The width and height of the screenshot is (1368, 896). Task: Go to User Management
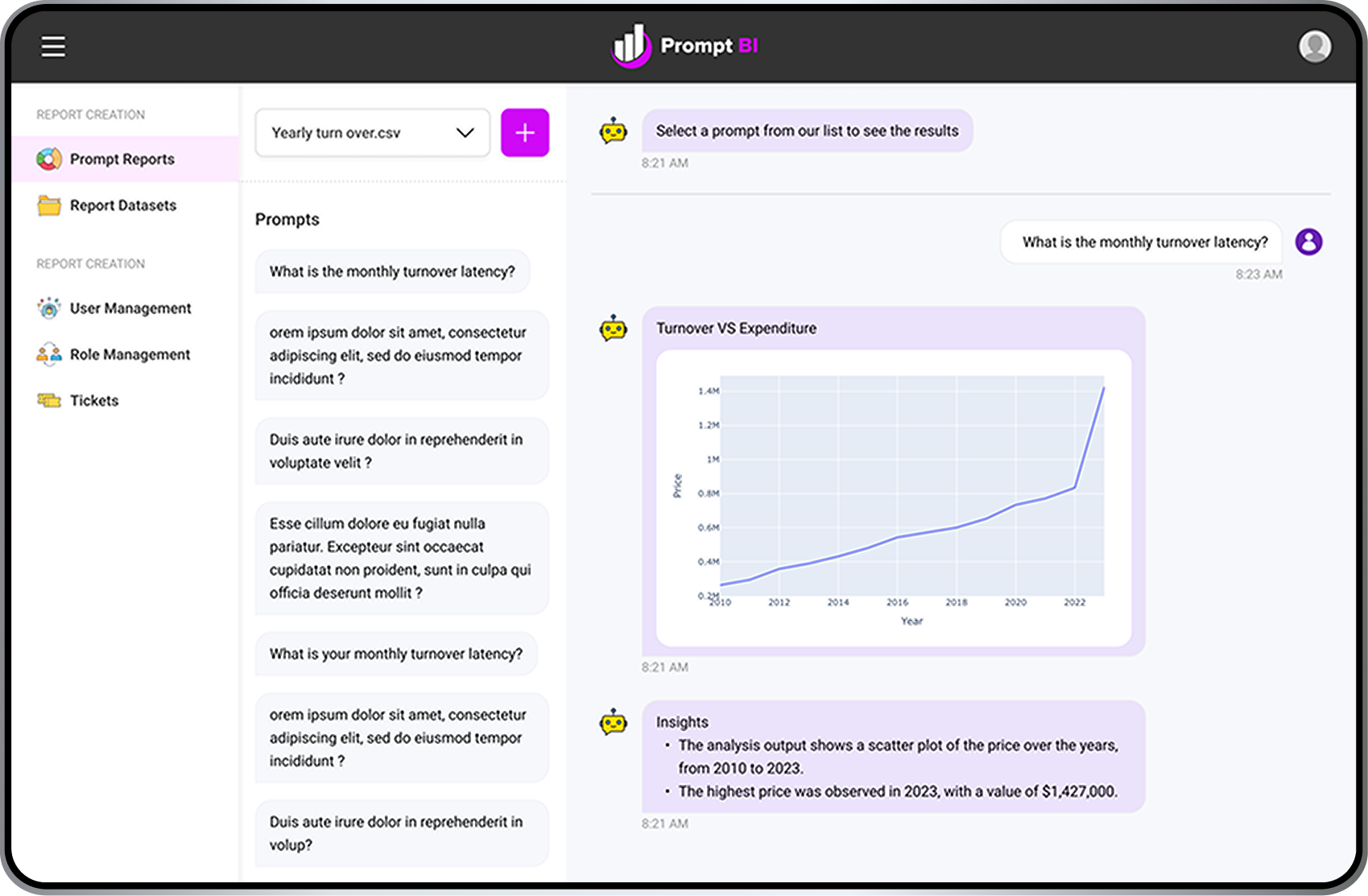(x=125, y=308)
